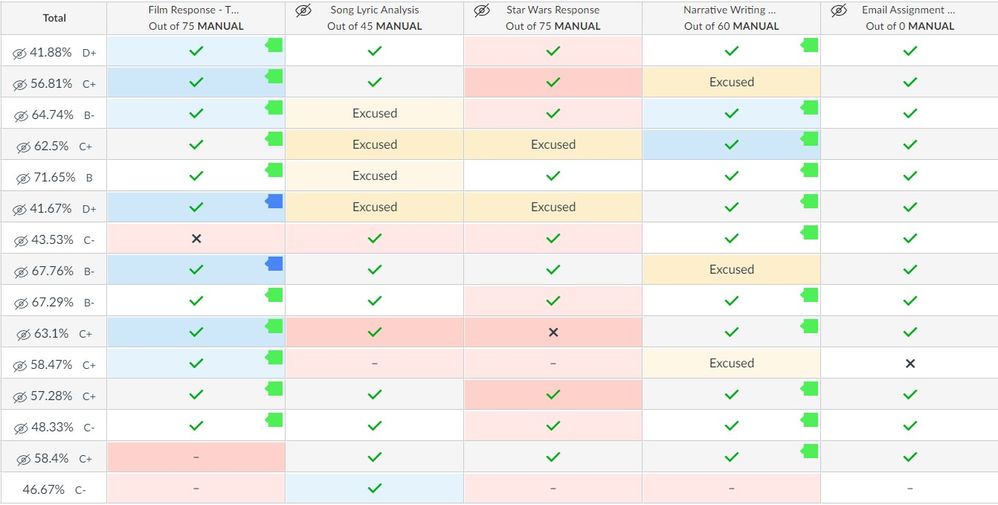Click the hidden eye icon in Email Assignment header
This screenshot has height=505, width=998.
pyautogui.click(x=839, y=10)
